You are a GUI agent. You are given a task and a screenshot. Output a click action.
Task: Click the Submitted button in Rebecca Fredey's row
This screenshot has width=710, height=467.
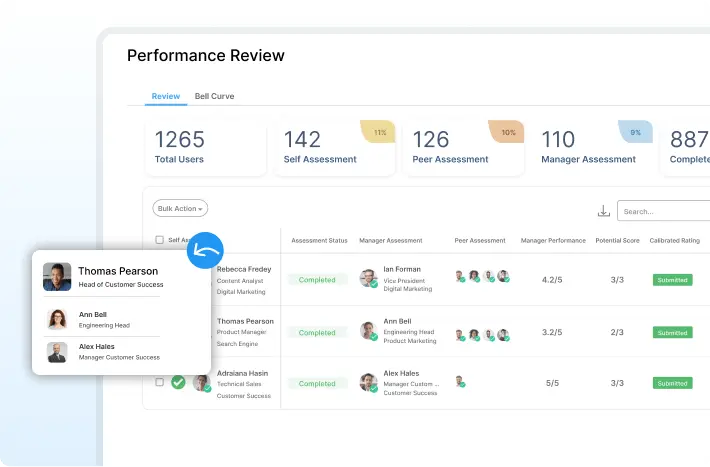672,280
